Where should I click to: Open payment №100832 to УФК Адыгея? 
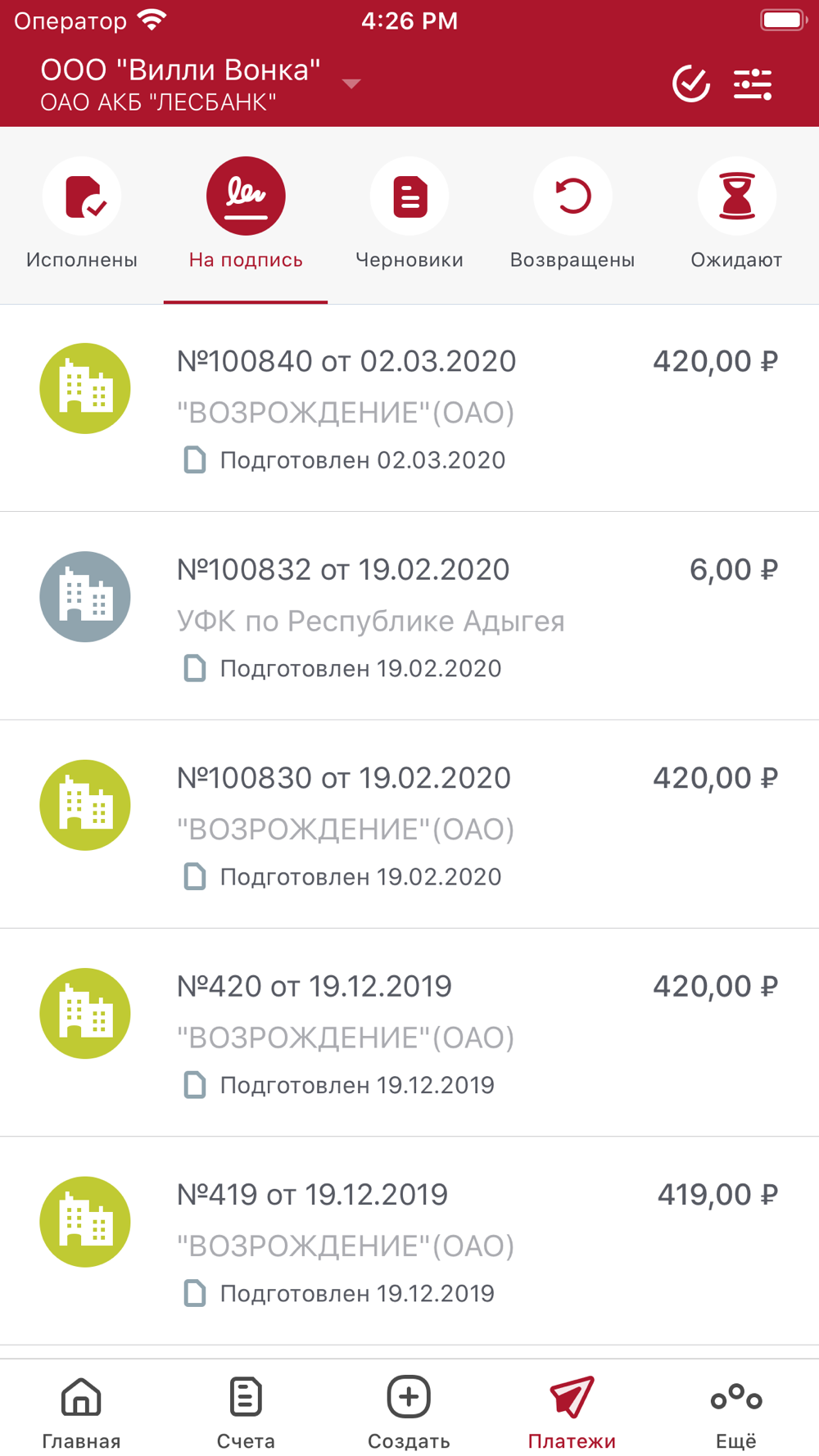tap(409, 617)
